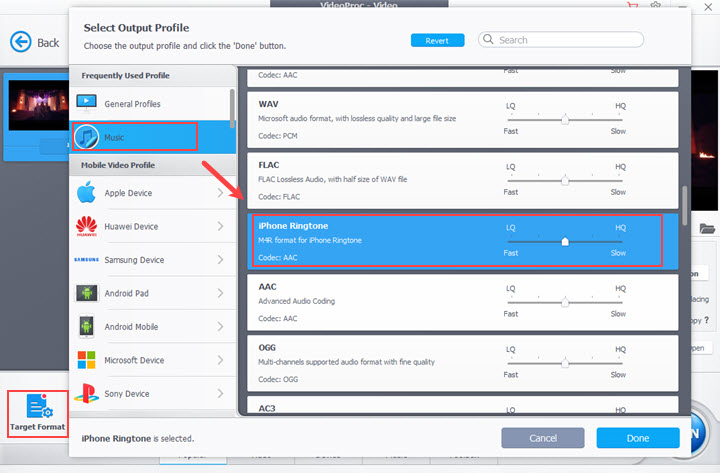Adjust the FLAC quality slider handle

565,181
